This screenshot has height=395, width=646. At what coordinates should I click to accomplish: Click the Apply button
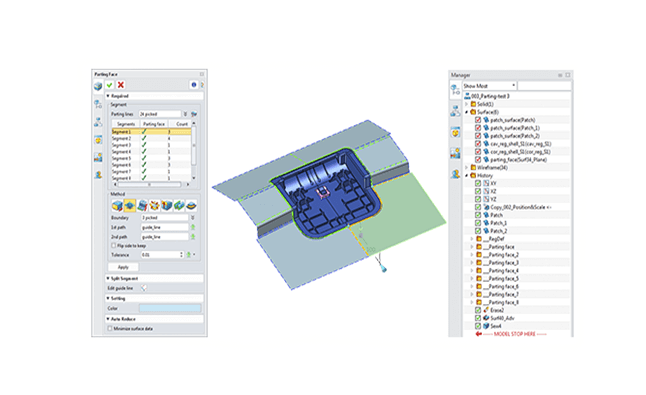(123, 267)
